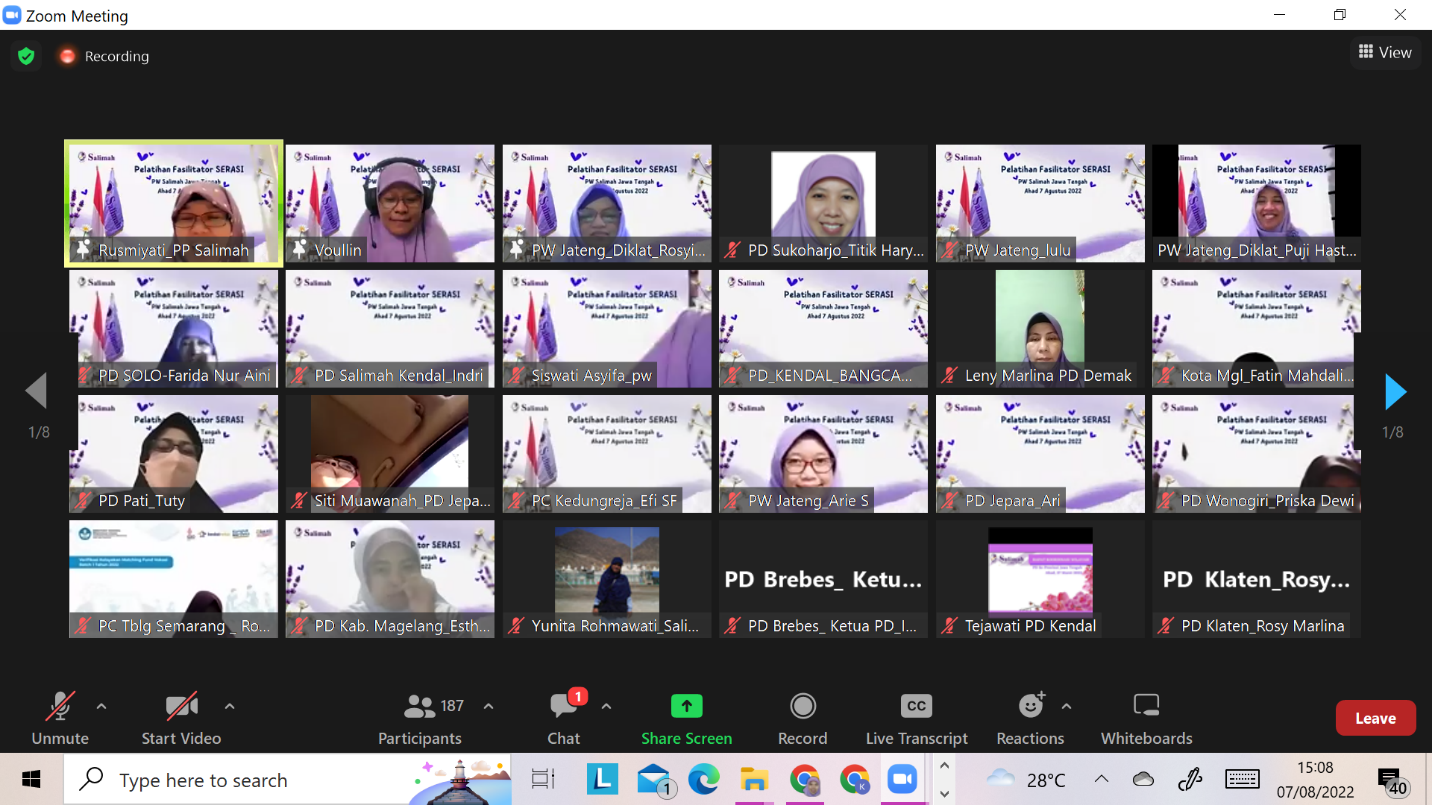
Task: Select PD Sukoharjo_Titik Hary's video tile
Action: (x=823, y=203)
